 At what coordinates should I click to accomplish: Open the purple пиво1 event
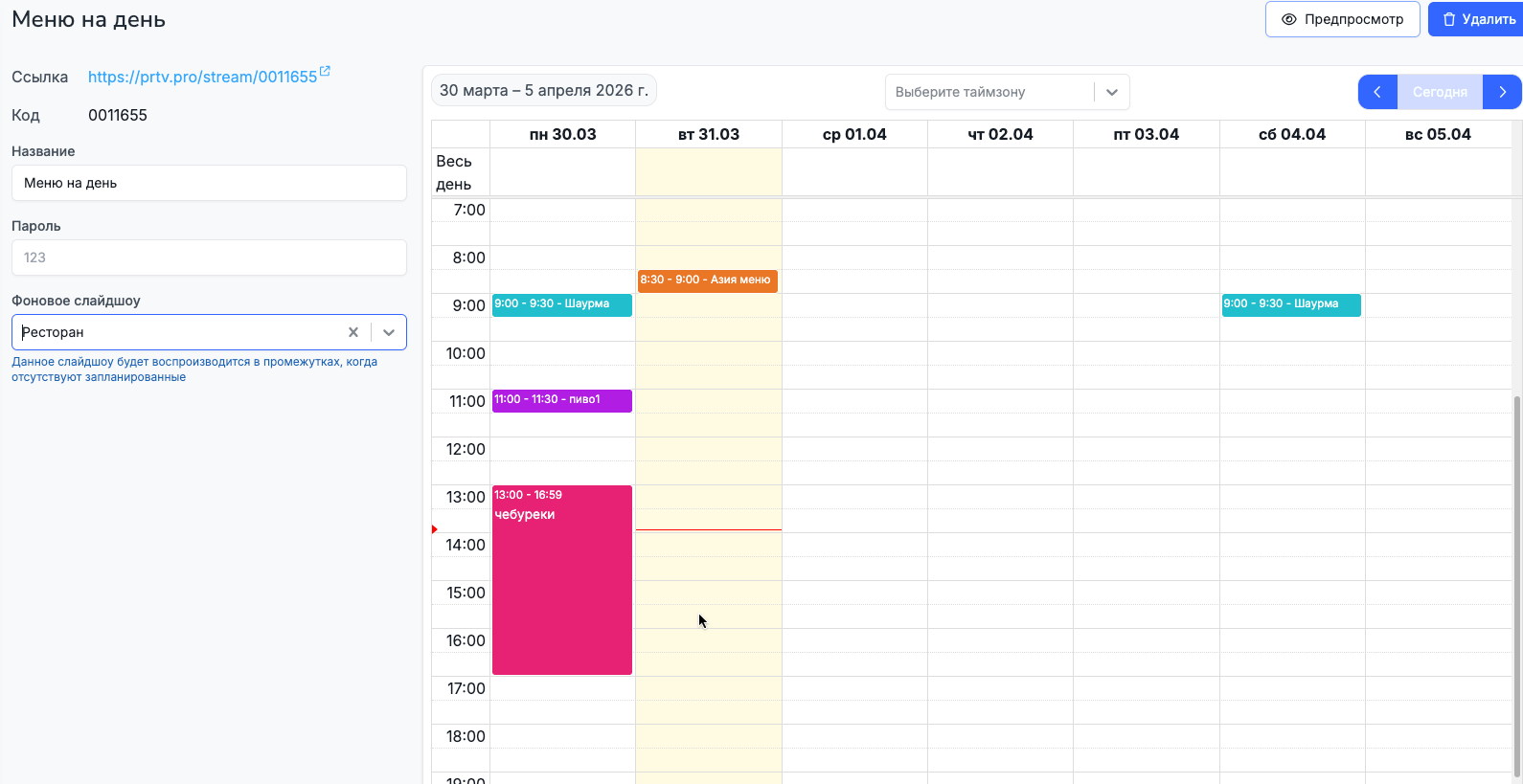pyautogui.click(x=561, y=400)
